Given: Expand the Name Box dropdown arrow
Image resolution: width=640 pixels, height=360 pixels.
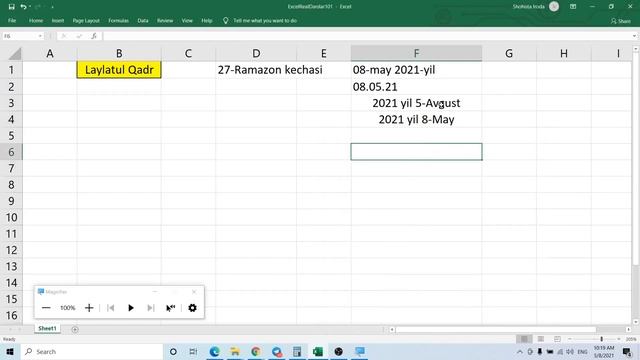Looking at the screenshot, I should [x=40, y=36].
